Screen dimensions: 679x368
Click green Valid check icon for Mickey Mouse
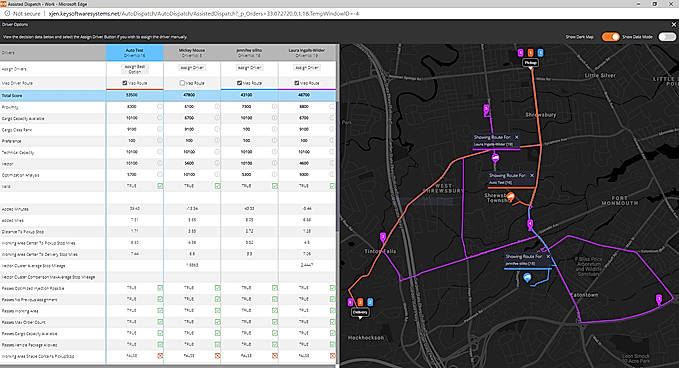coord(217,186)
